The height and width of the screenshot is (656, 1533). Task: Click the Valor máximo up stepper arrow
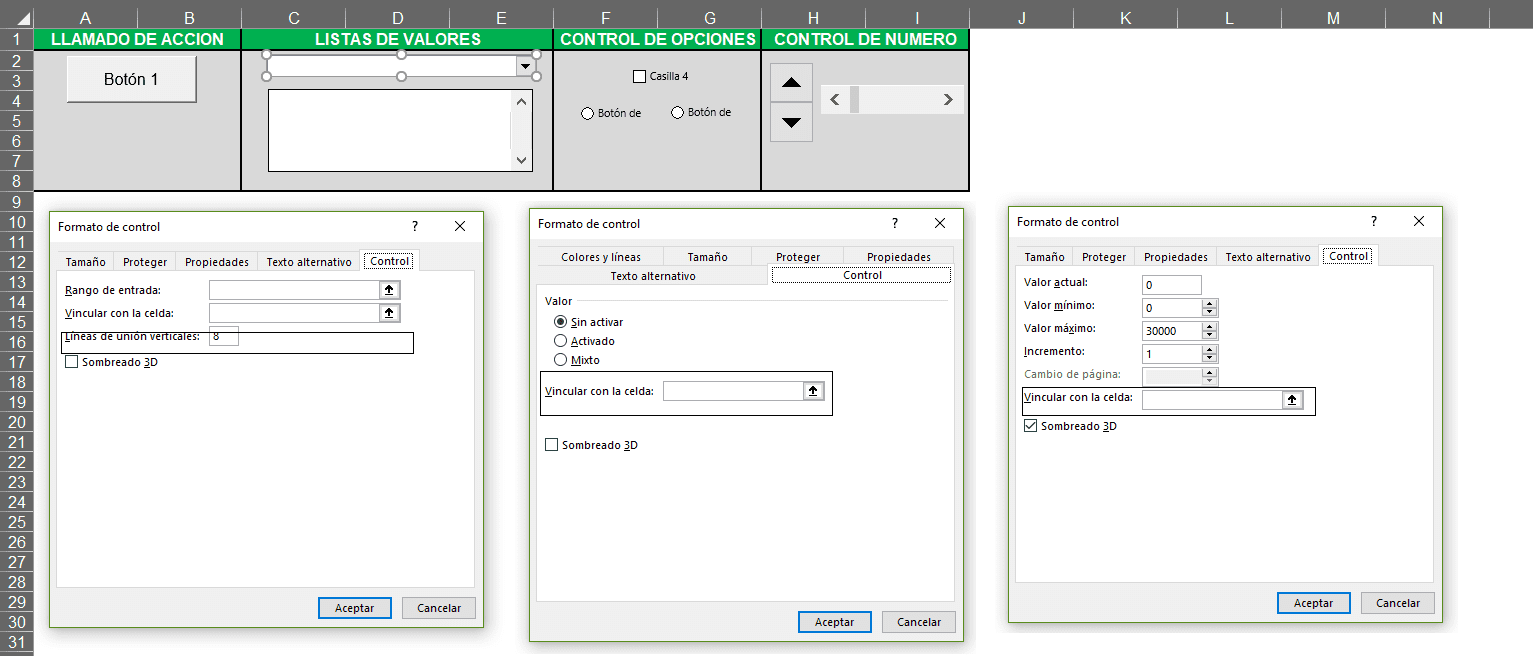(x=1209, y=326)
